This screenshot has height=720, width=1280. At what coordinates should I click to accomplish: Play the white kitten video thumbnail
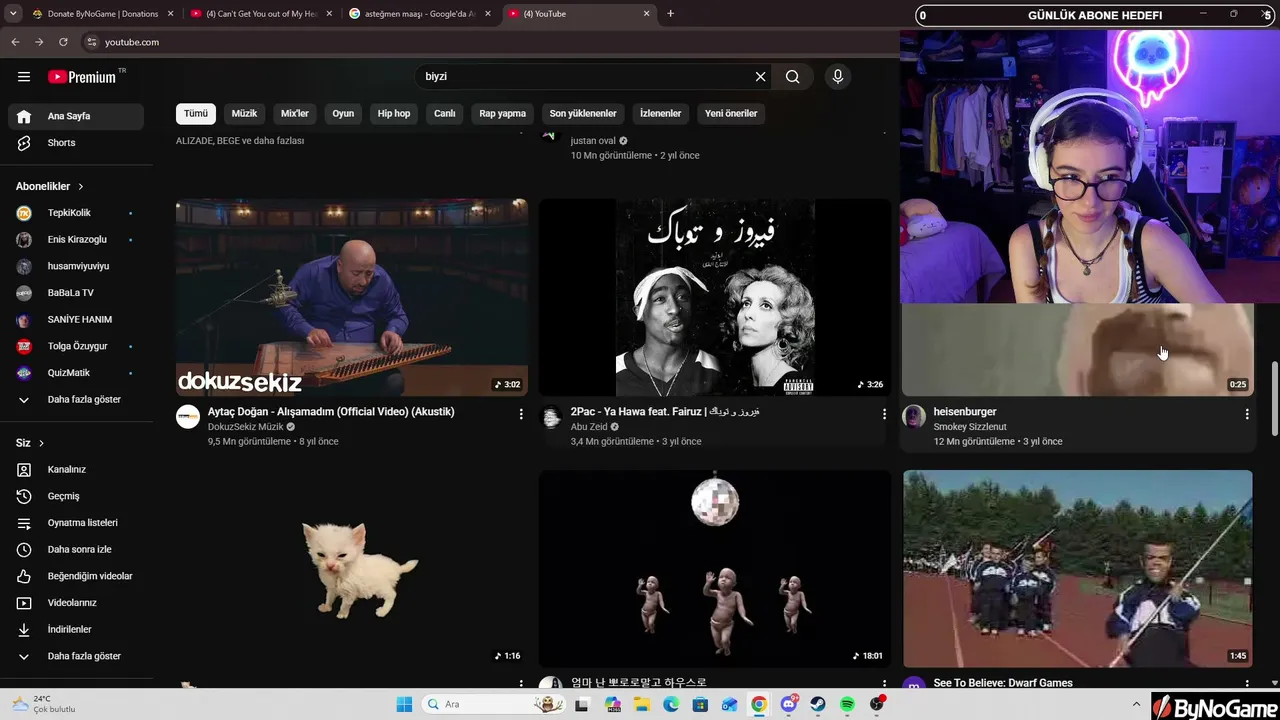coord(352,568)
